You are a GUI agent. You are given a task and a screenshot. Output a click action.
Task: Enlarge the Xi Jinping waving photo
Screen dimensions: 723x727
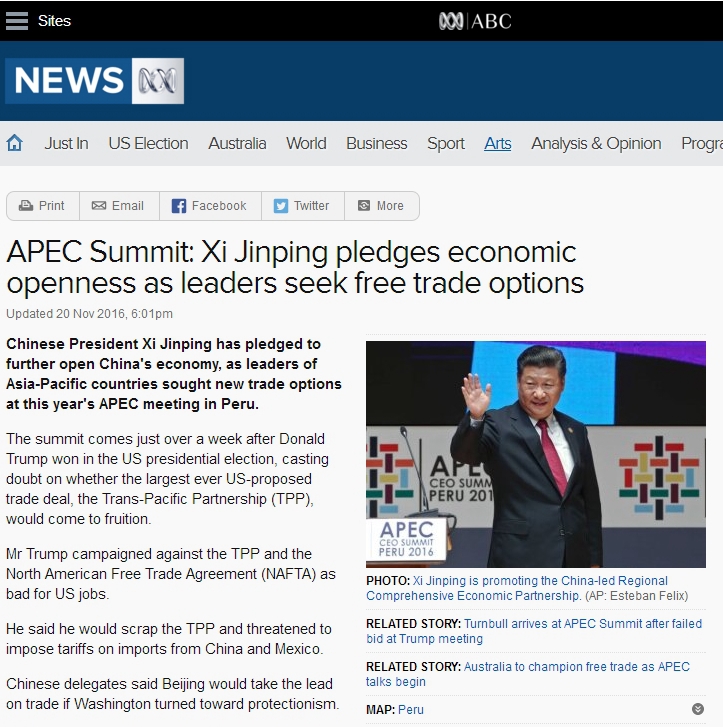point(535,454)
